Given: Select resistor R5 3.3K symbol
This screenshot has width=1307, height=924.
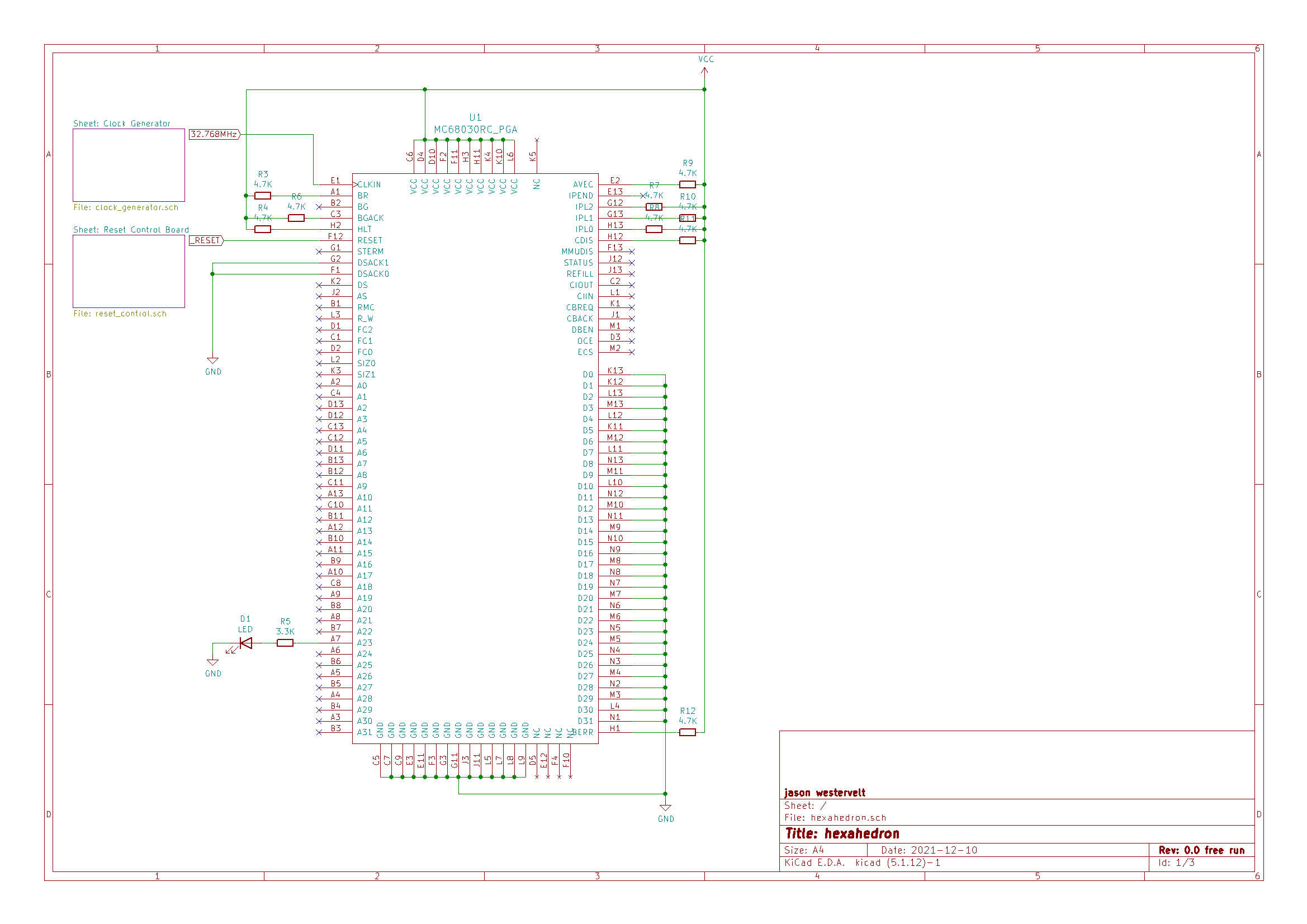Looking at the screenshot, I should [285, 643].
